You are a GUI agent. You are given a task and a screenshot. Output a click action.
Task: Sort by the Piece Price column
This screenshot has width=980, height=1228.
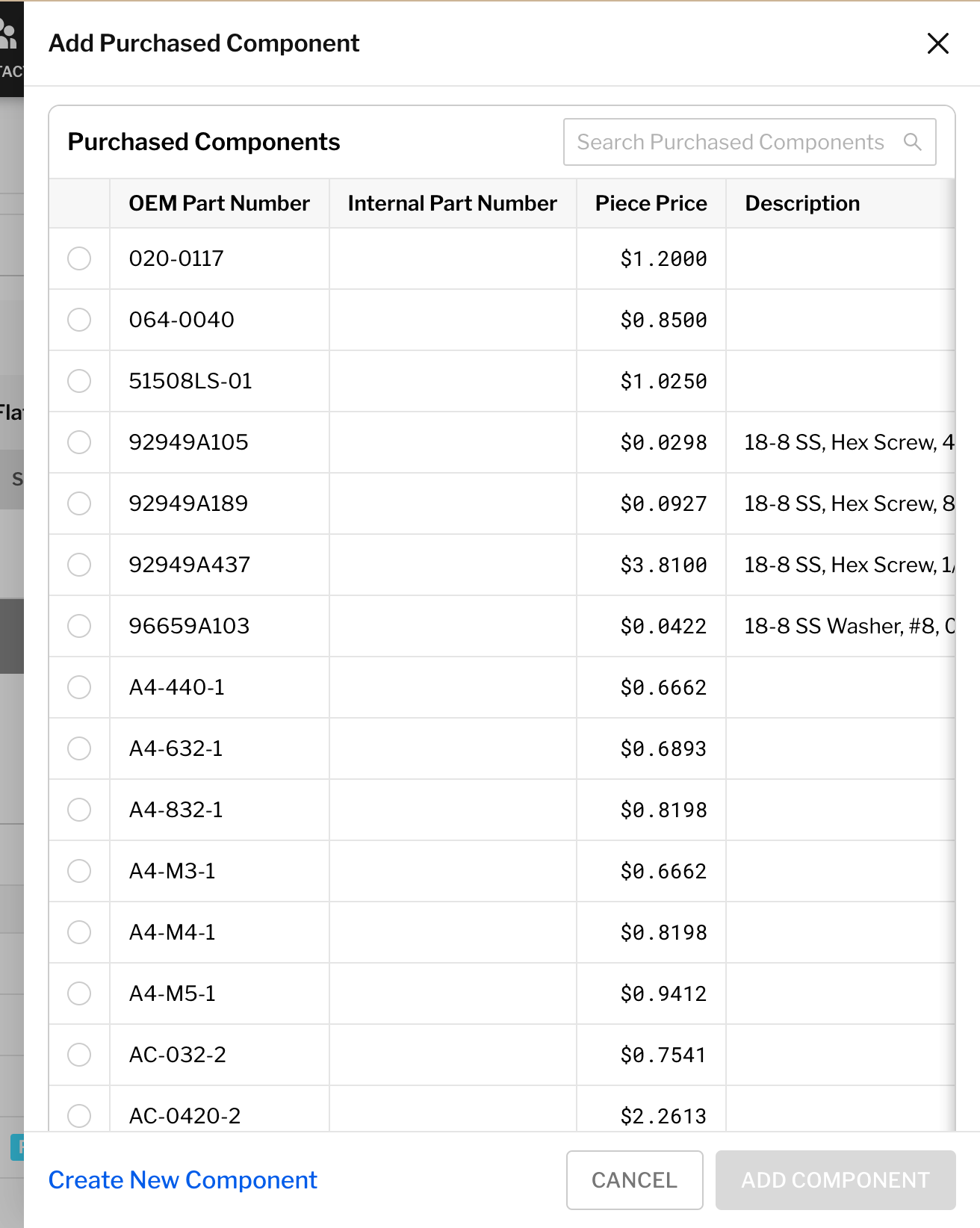tap(651, 202)
